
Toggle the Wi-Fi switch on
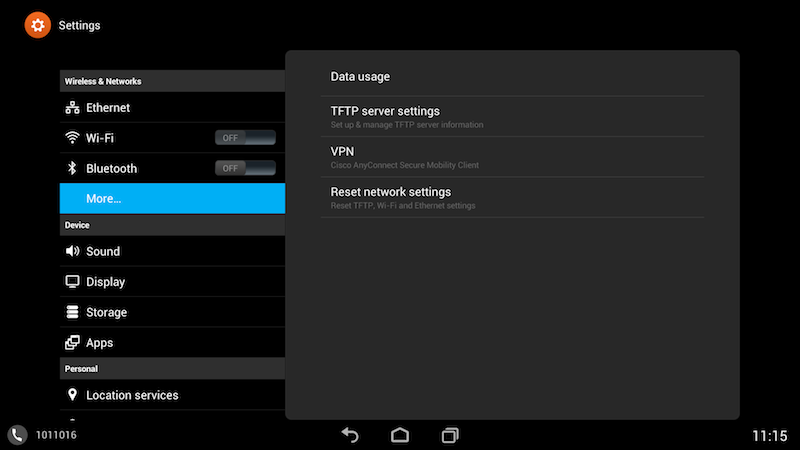click(245, 138)
